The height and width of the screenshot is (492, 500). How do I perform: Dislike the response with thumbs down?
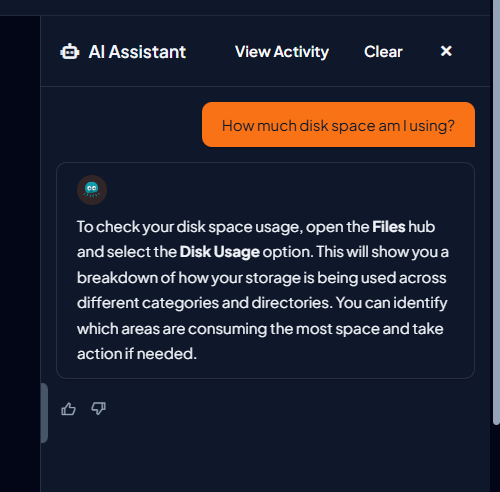pyautogui.click(x=99, y=408)
